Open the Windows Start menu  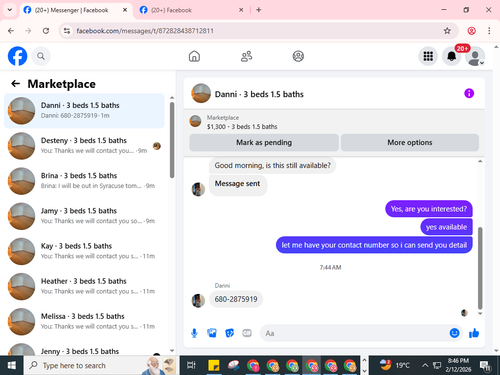coord(12,365)
